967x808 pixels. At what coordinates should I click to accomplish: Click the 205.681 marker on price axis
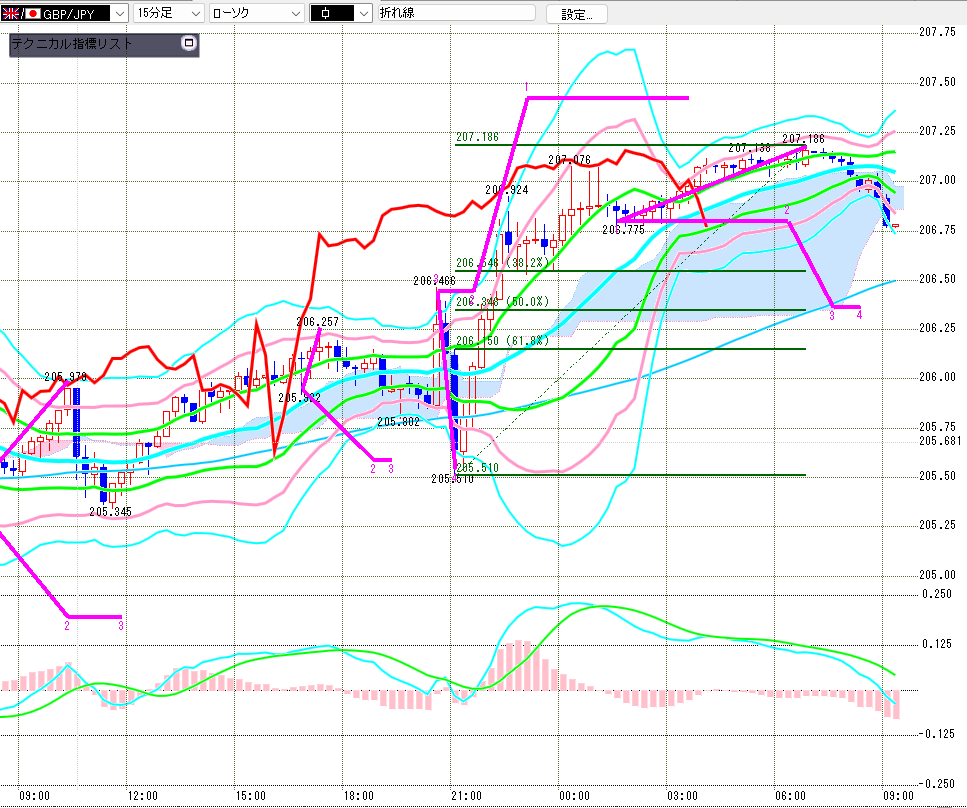pyautogui.click(x=939, y=441)
